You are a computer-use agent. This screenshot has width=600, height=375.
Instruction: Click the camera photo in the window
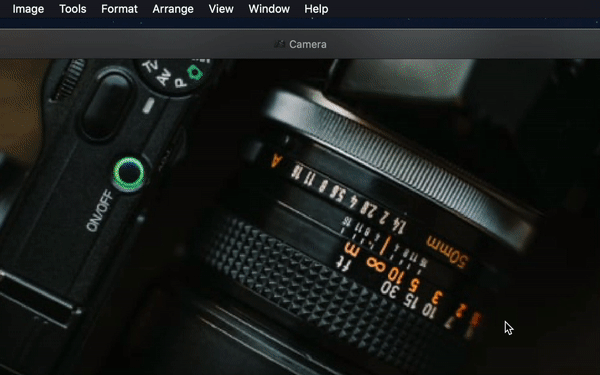300,217
